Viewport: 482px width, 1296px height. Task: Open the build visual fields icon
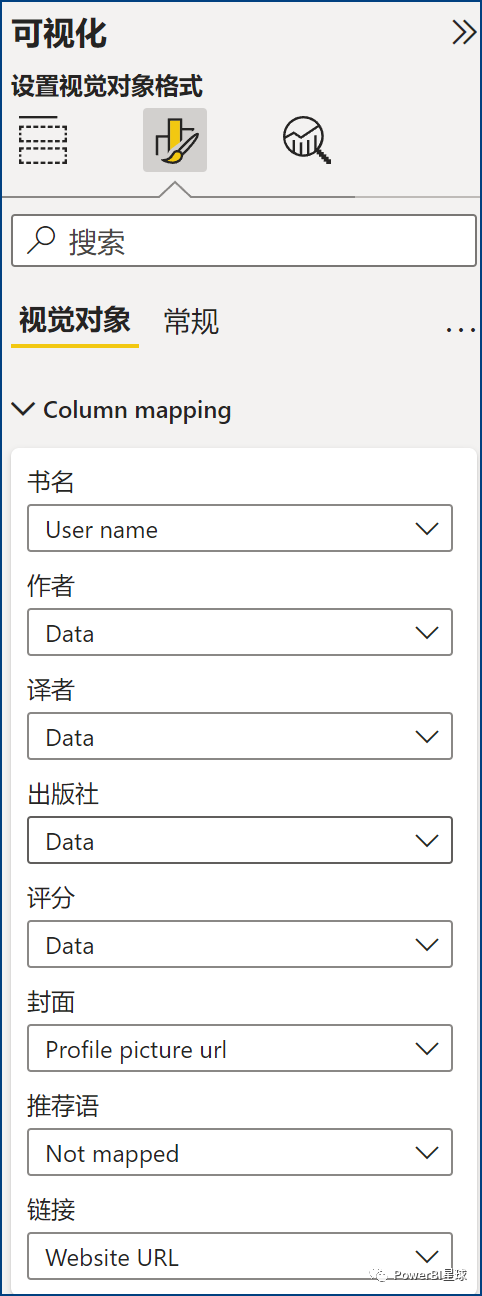(x=43, y=140)
